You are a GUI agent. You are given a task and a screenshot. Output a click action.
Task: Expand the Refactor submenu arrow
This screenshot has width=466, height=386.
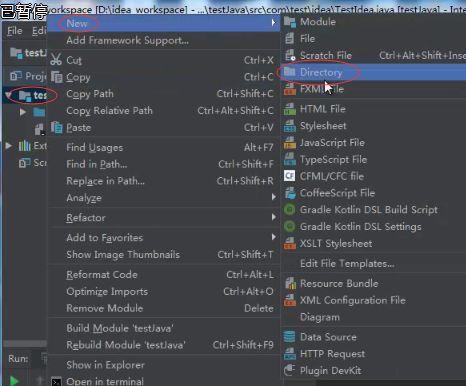274,217
